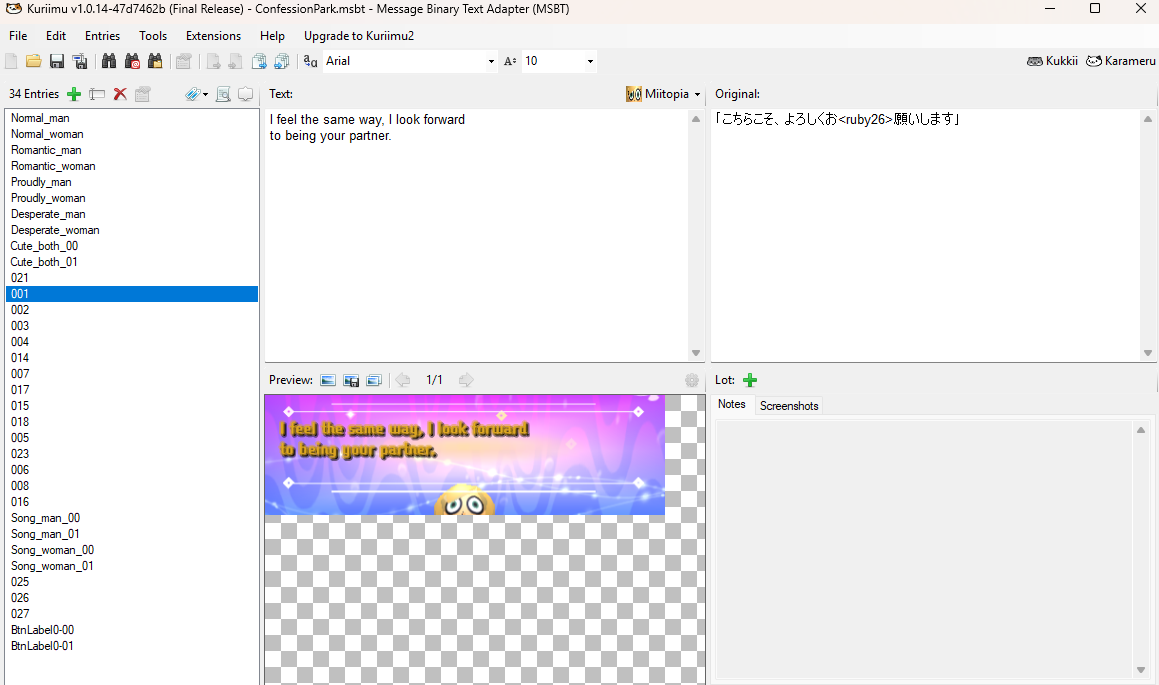The width and height of the screenshot is (1159, 685).
Task: Click the Miitopia preview image
Action: 465,455
